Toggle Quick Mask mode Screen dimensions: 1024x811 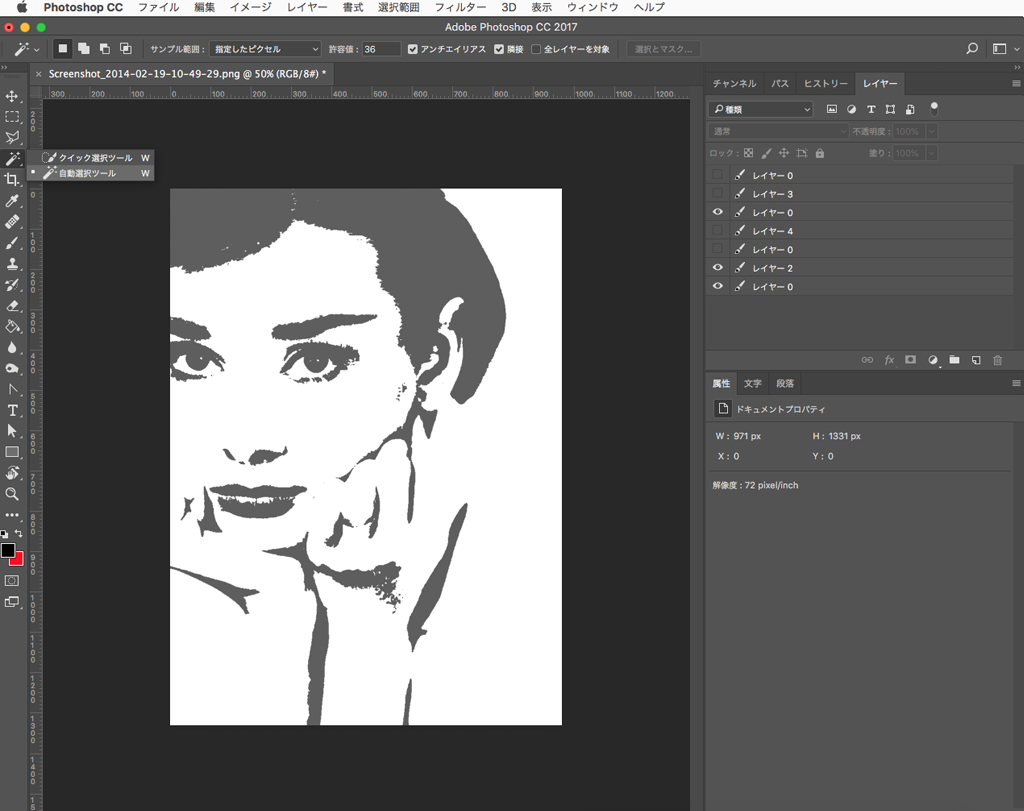click(x=12, y=580)
